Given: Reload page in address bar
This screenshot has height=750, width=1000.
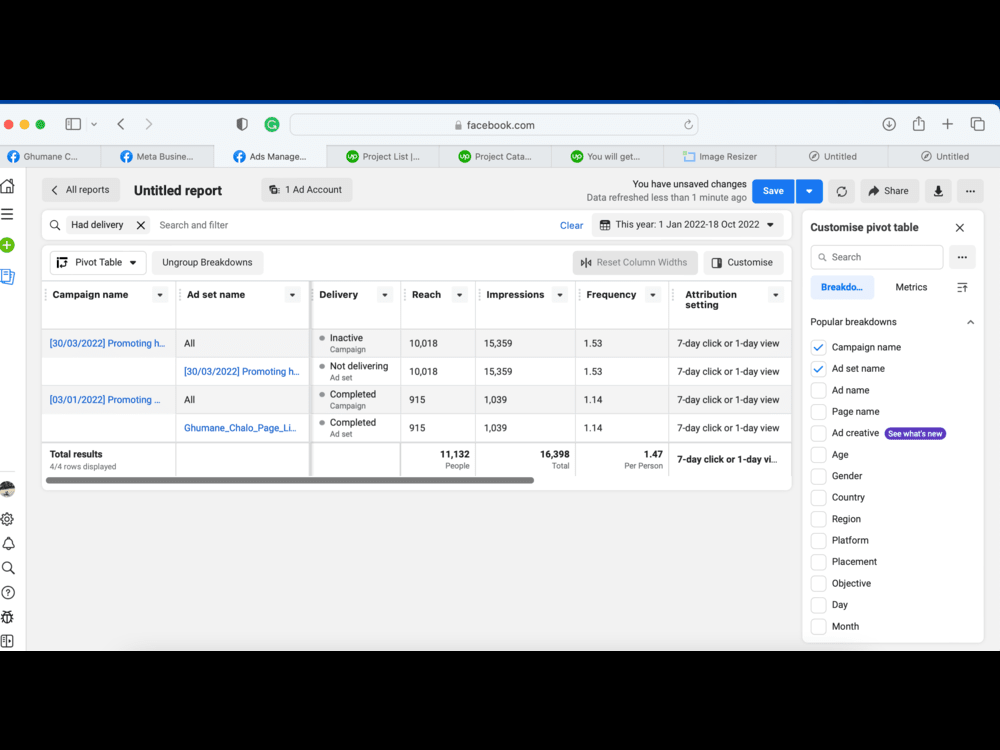Looking at the screenshot, I should tap(688, 125).
